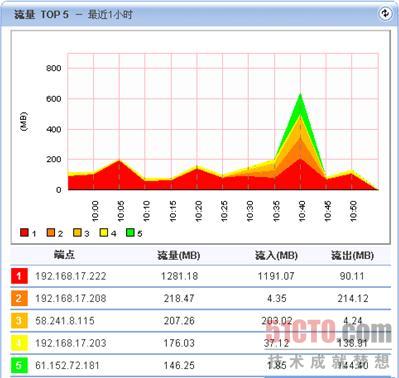Select the red legend swatch labeled 1
399x378 pixels.
point(24,232)
